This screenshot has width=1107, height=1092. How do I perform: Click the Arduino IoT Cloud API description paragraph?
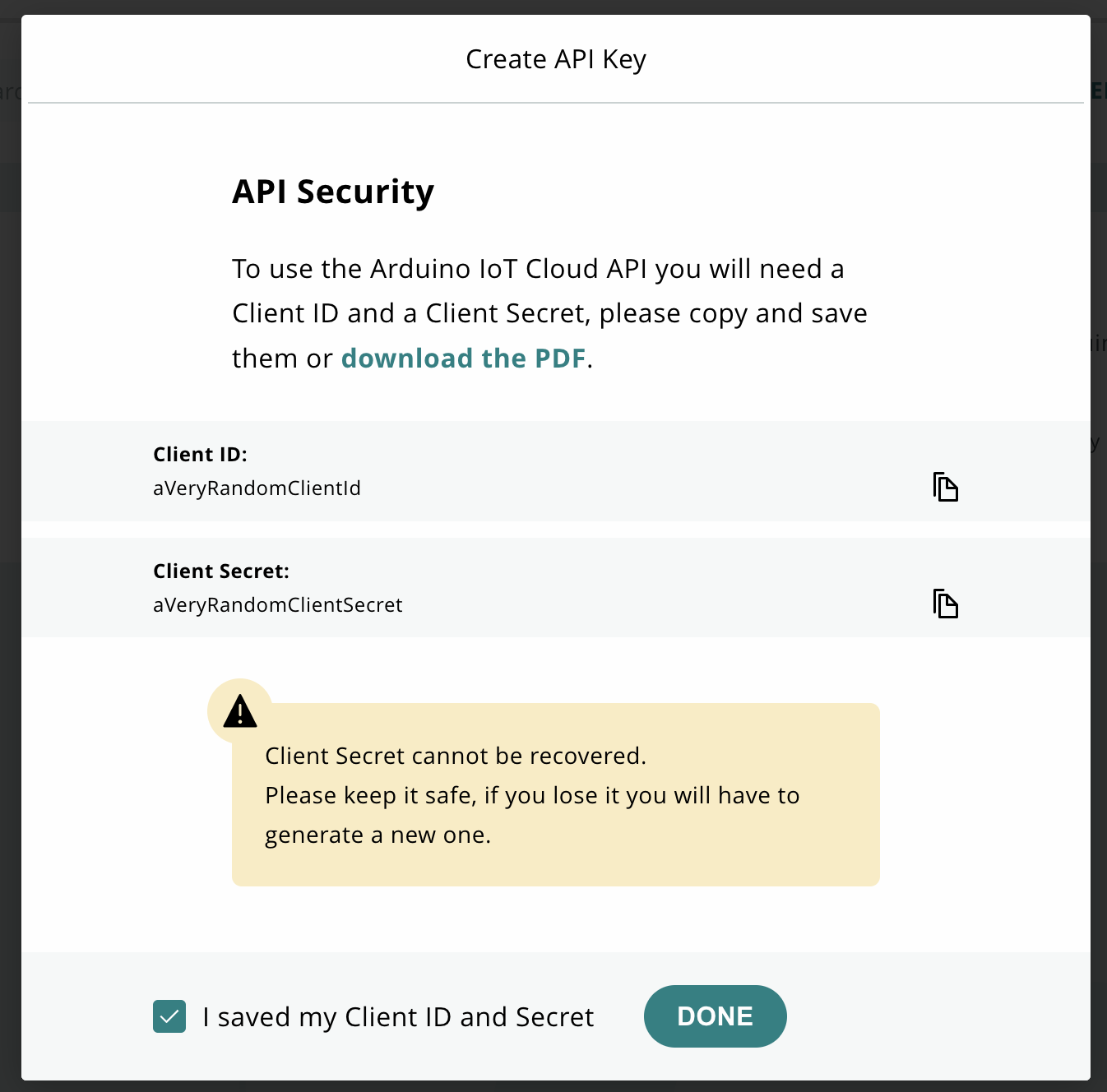538,269
